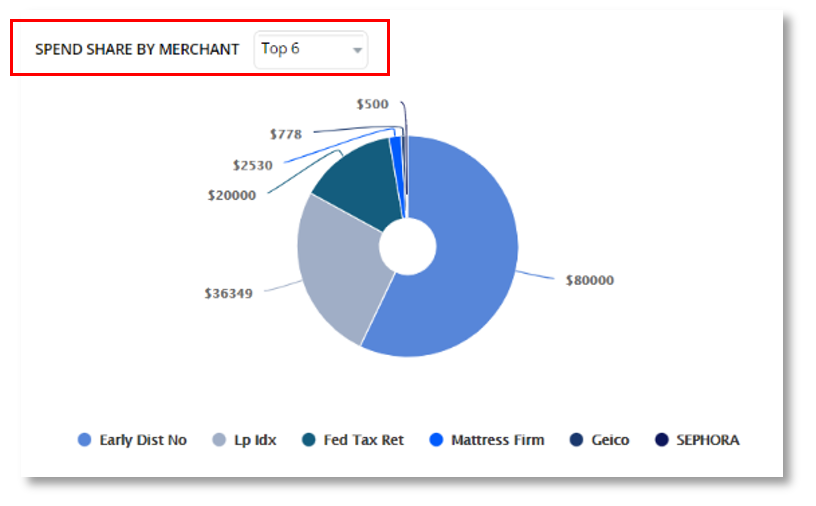Screen dimensions: 816x506
Task: Click the Fed Tax Ret legend dot
Action: pos(309,440)
